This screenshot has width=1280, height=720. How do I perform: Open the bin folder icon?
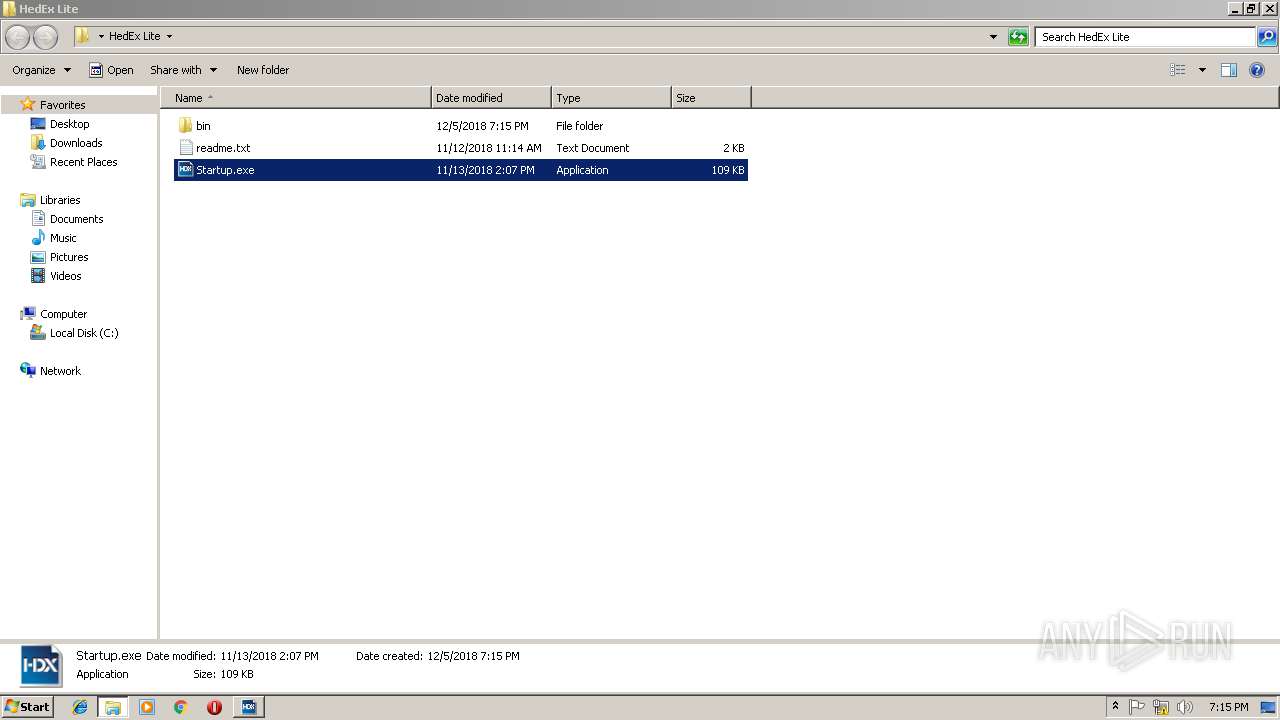pyautogui.click(x=185, y=126)
